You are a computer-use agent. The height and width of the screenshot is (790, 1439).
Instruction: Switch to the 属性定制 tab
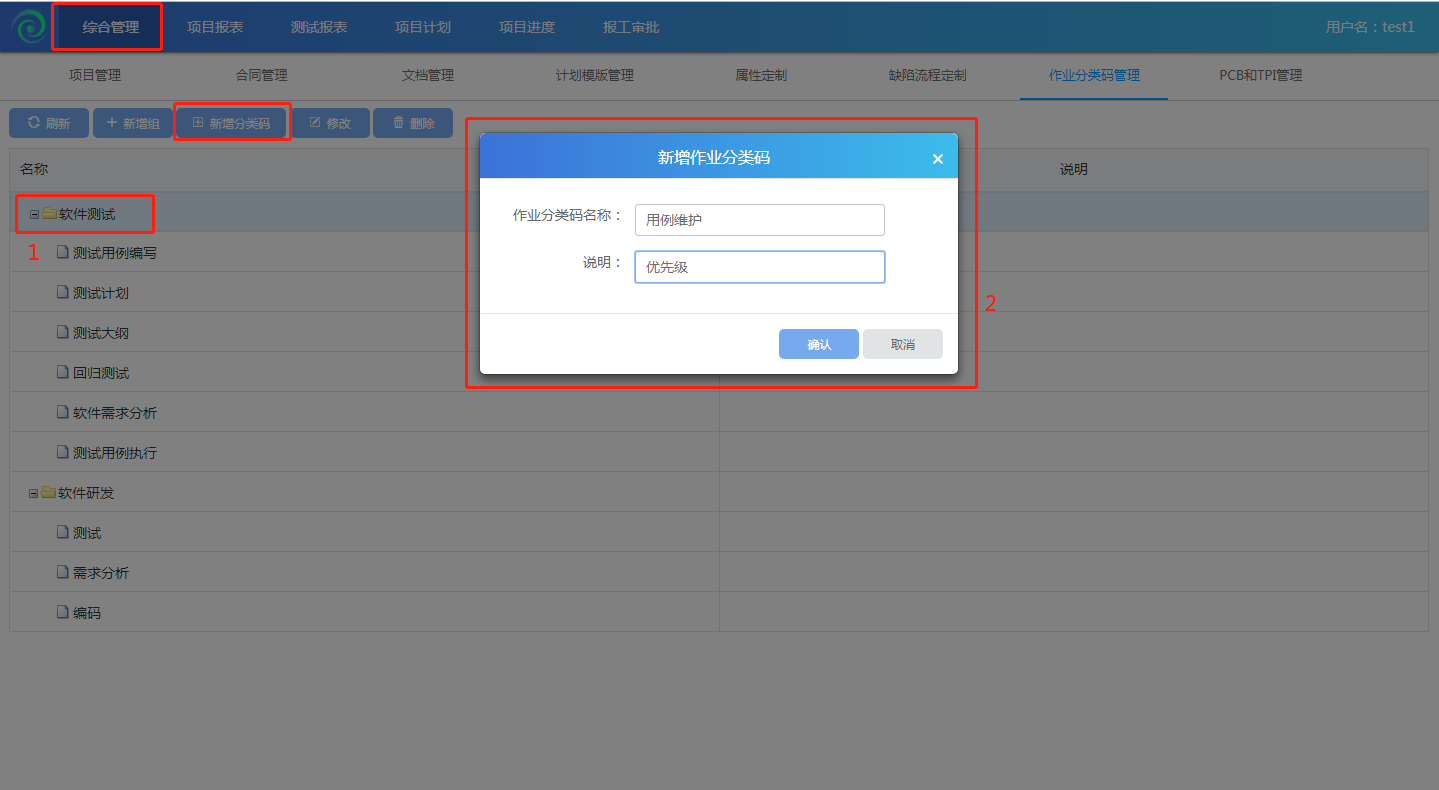click(761, 75)
